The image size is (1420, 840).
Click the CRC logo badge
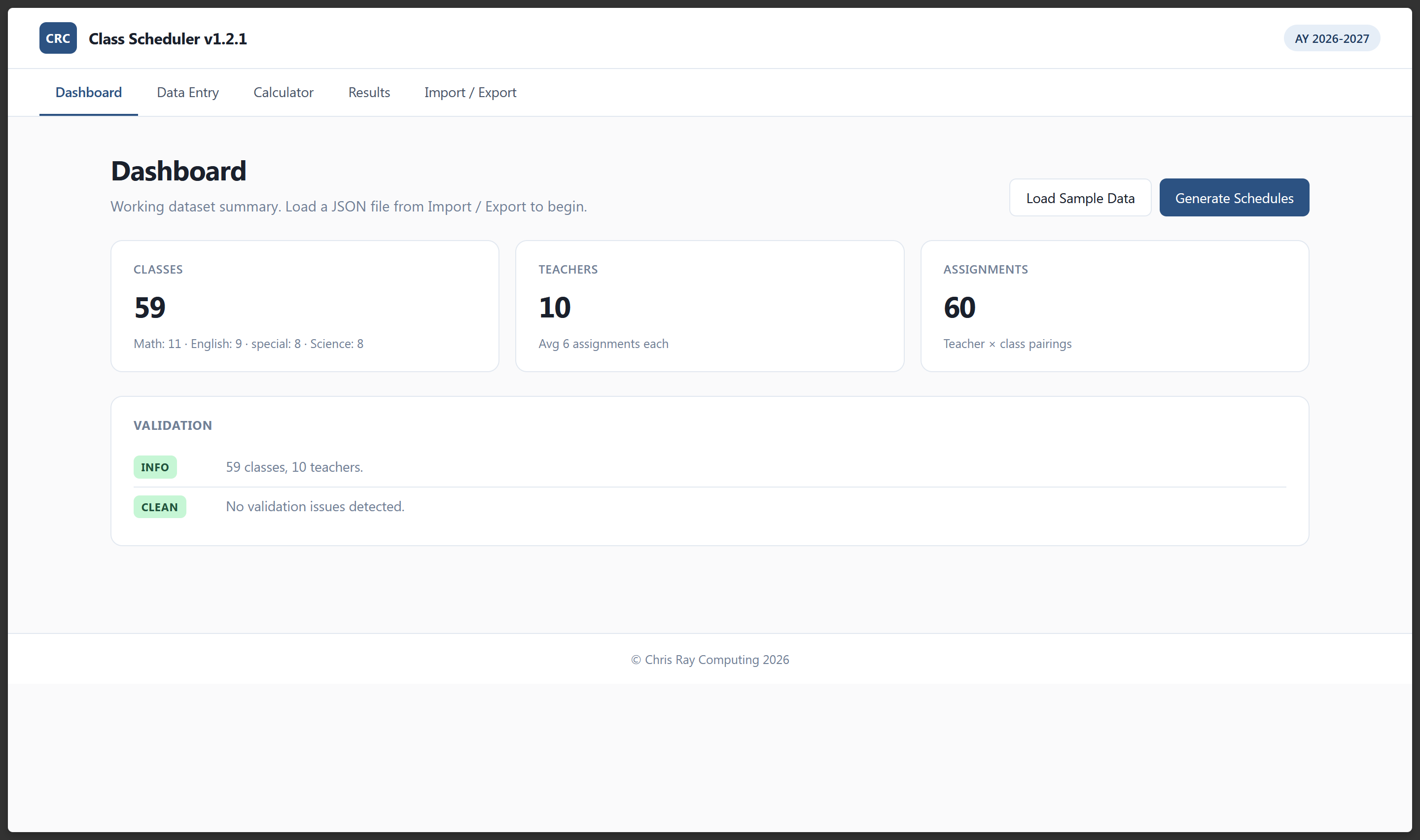[58, 38]
